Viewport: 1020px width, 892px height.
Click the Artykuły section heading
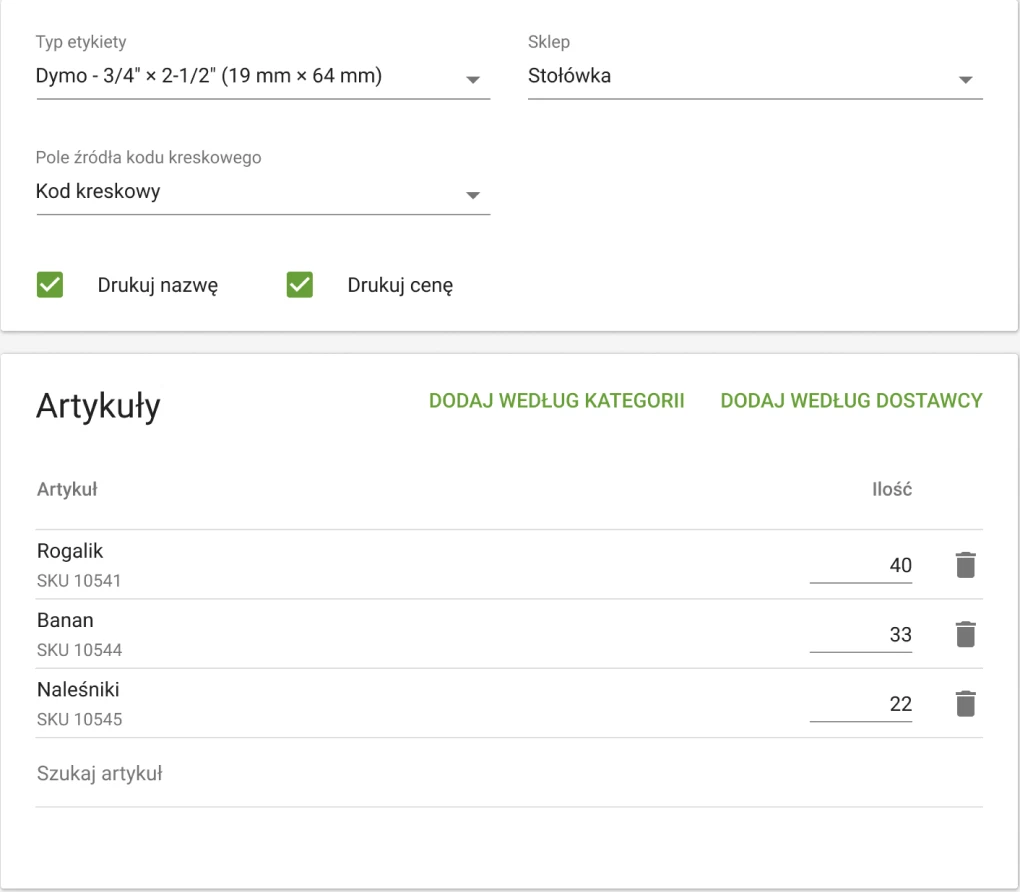(x=98, y=406)
